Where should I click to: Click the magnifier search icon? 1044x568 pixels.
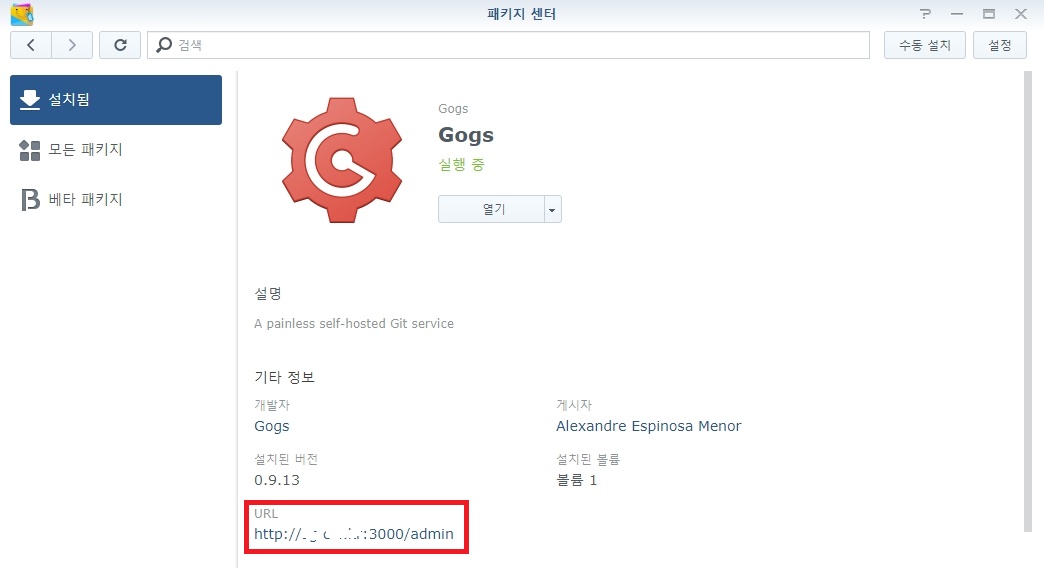(164, 45)
